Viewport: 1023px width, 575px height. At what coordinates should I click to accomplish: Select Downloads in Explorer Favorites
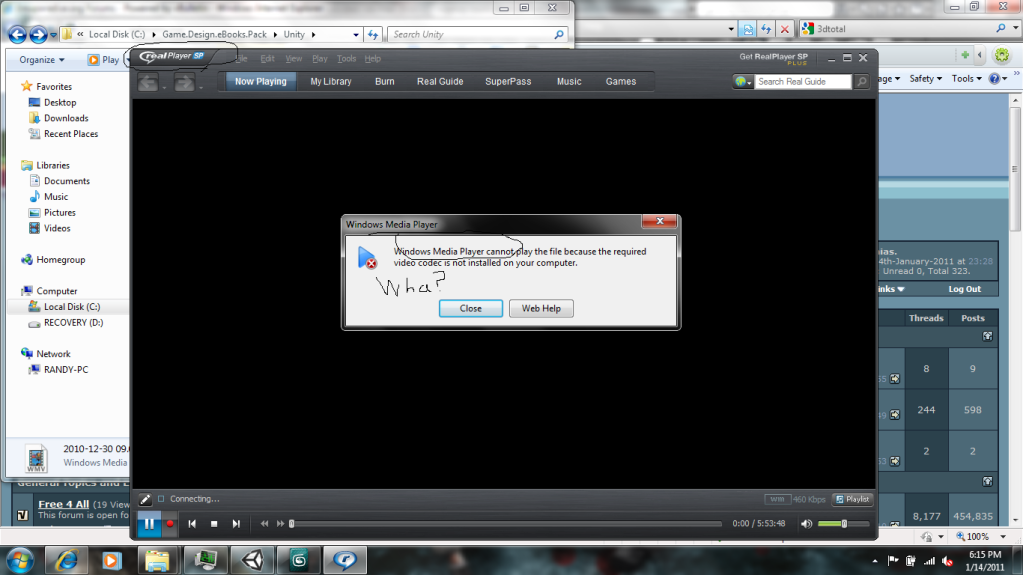[66, 118]
